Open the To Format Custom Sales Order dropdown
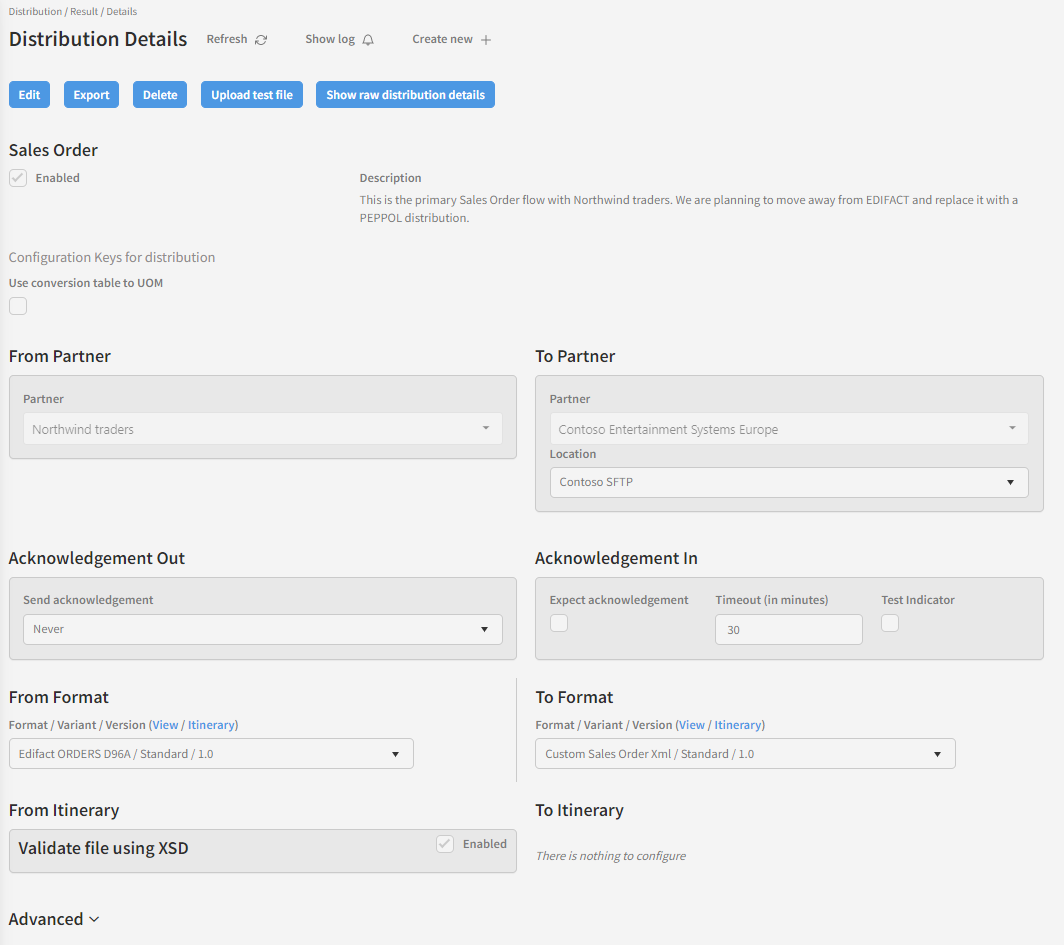The height and width of the screenshot is (945, 1064). (745, 754)
